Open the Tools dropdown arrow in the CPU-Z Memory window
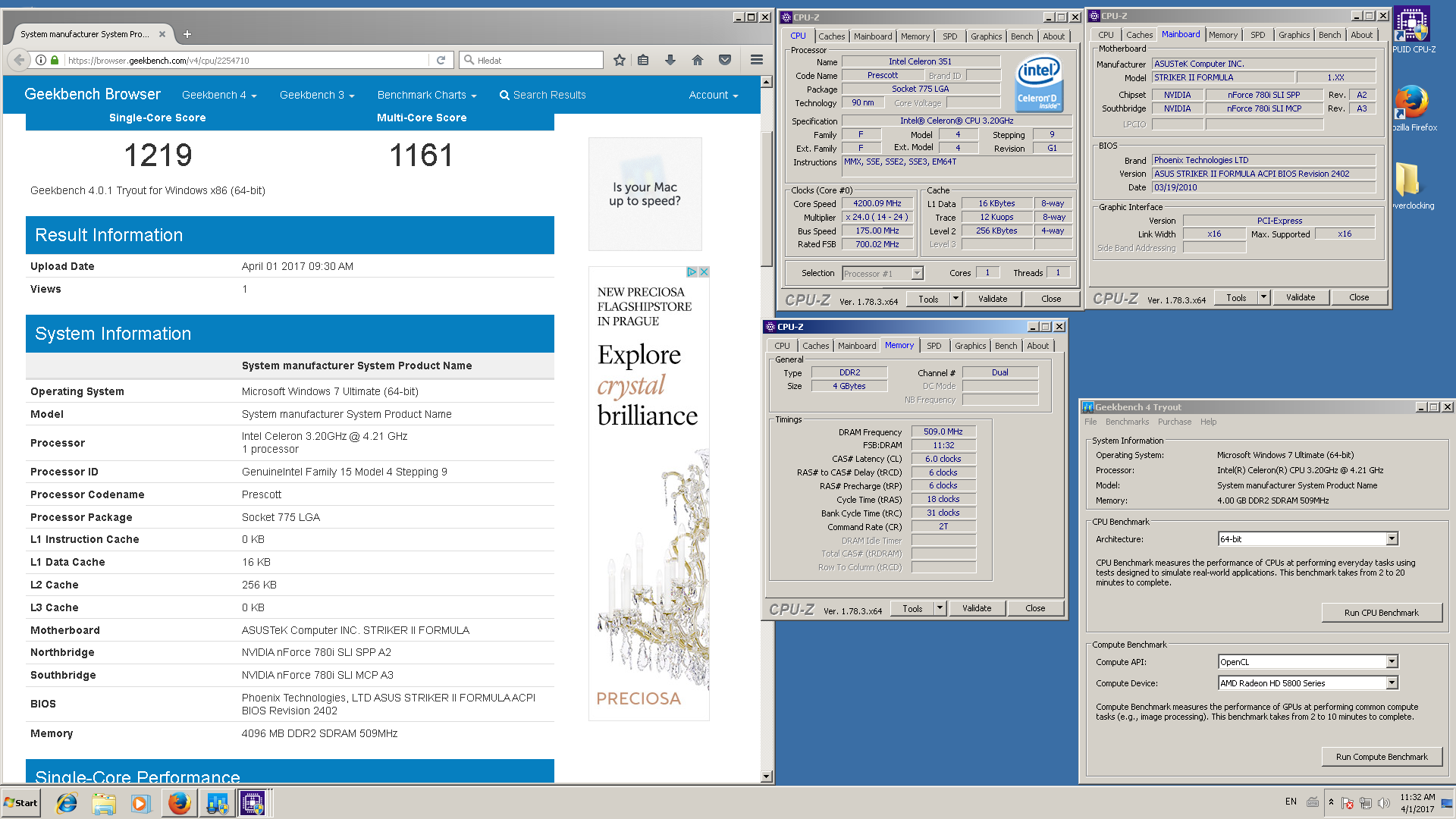Screen dimensions: 1456x819 [x=940, y=608]
